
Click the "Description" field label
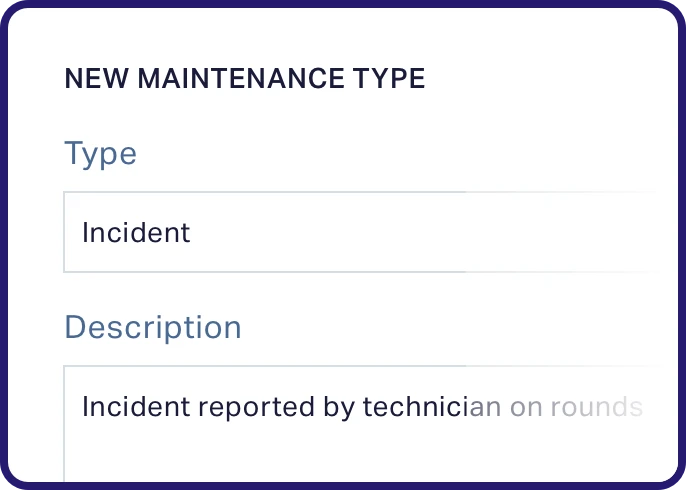point(153,327)
